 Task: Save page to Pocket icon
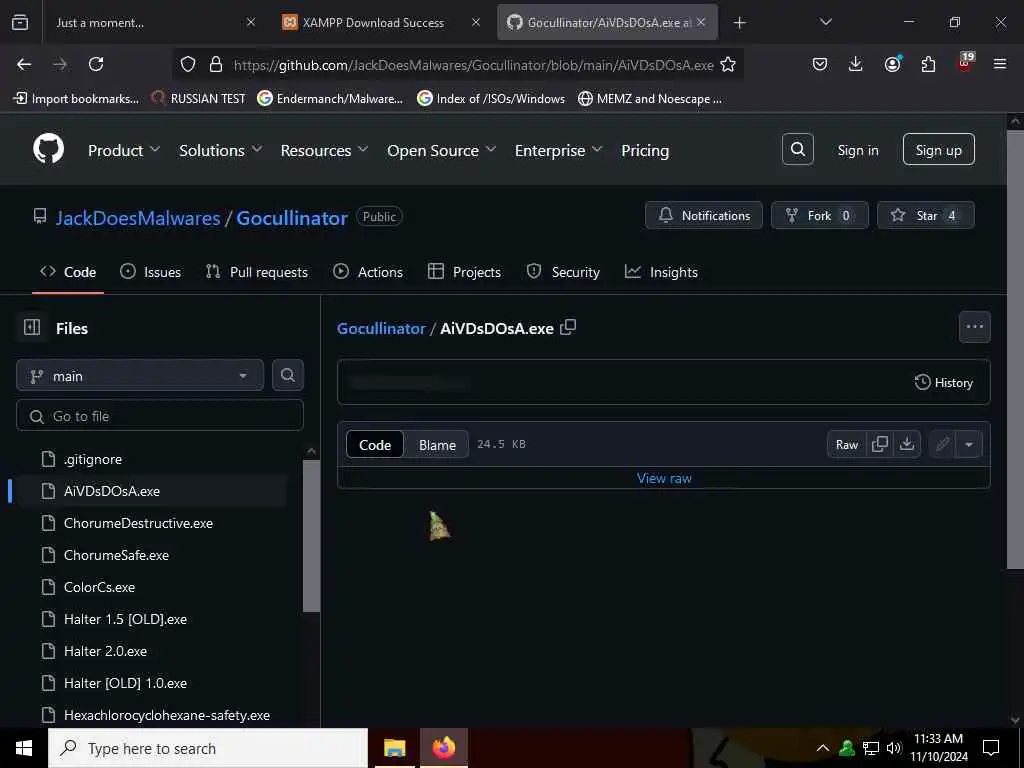click(x=820, y=64)
